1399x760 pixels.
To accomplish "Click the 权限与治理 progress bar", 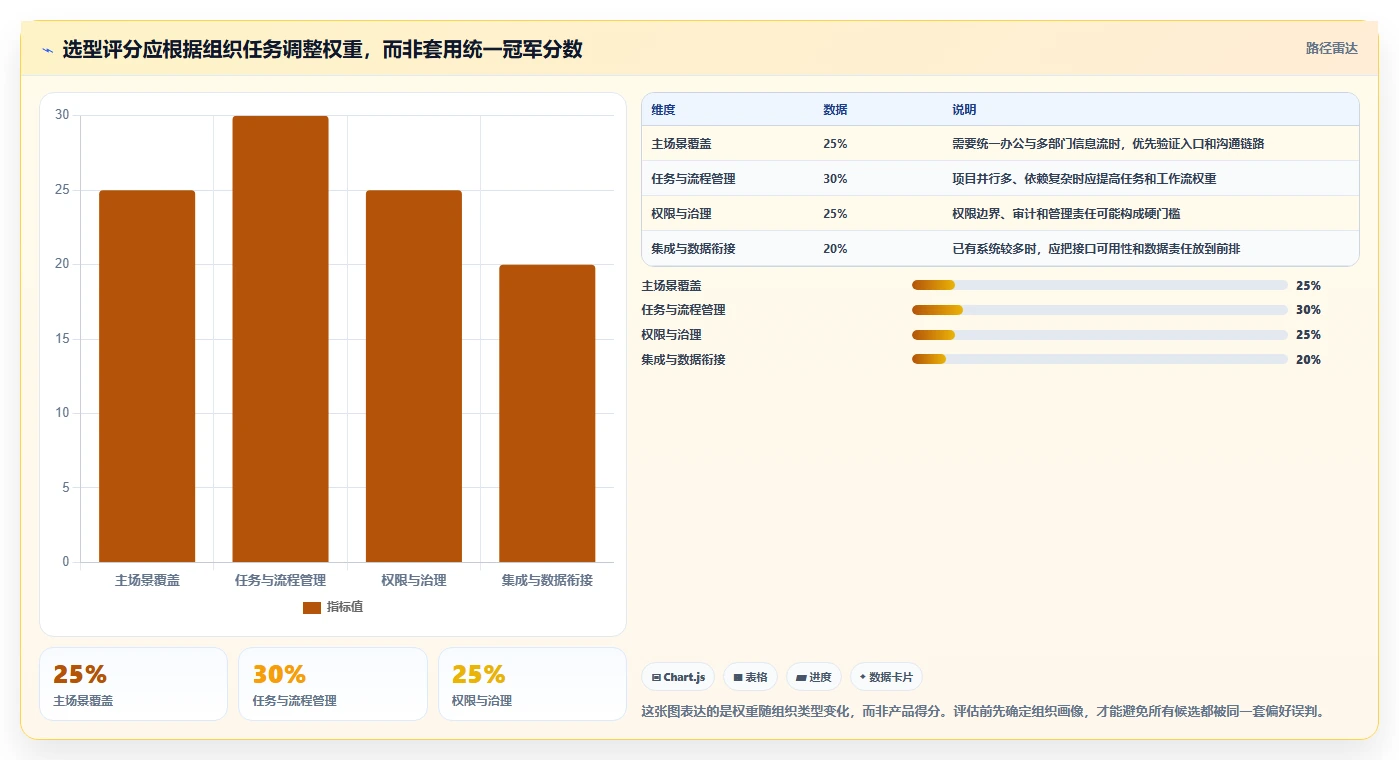I will coord(1099,335).
